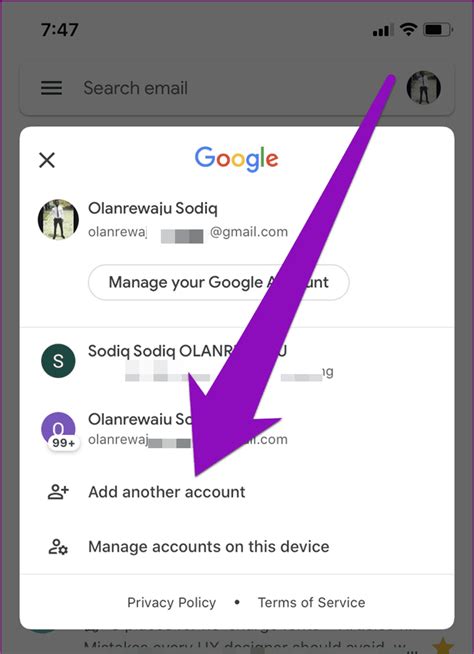Click the manage accounts gear icon
The image size is (474, 654).
(x=58, y=546)
